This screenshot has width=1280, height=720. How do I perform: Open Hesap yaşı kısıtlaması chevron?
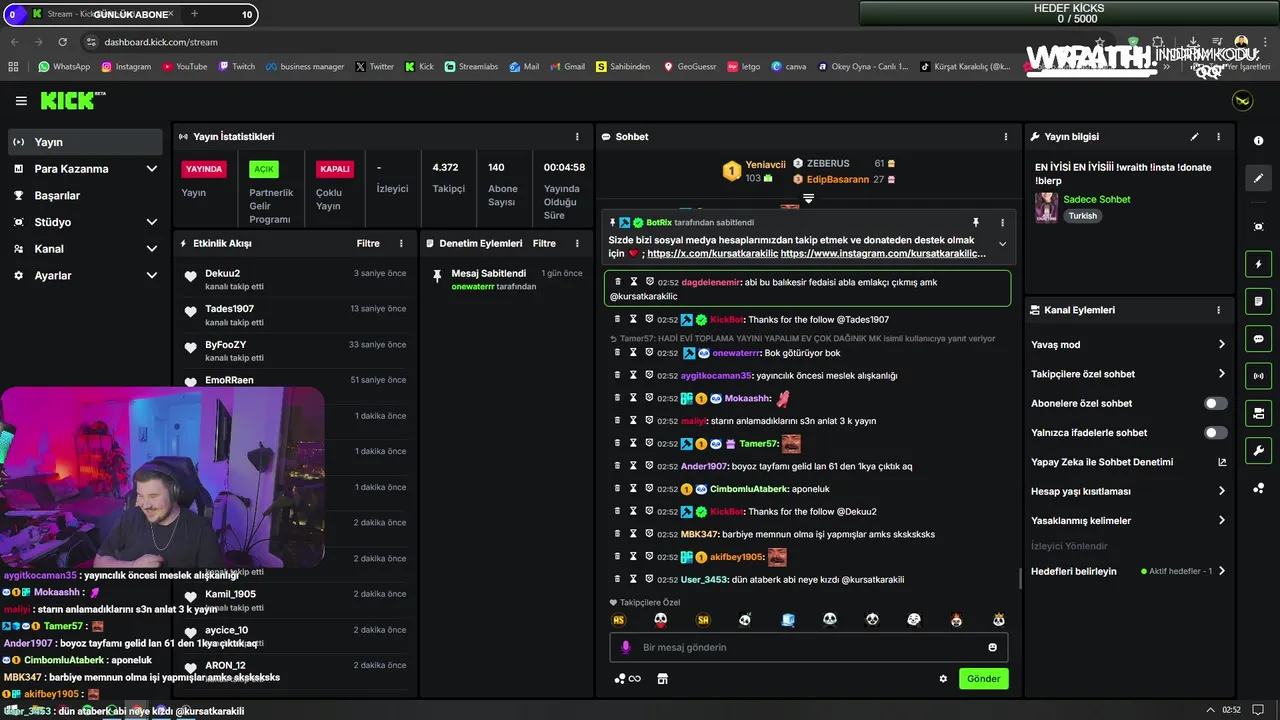point(1221,491)
